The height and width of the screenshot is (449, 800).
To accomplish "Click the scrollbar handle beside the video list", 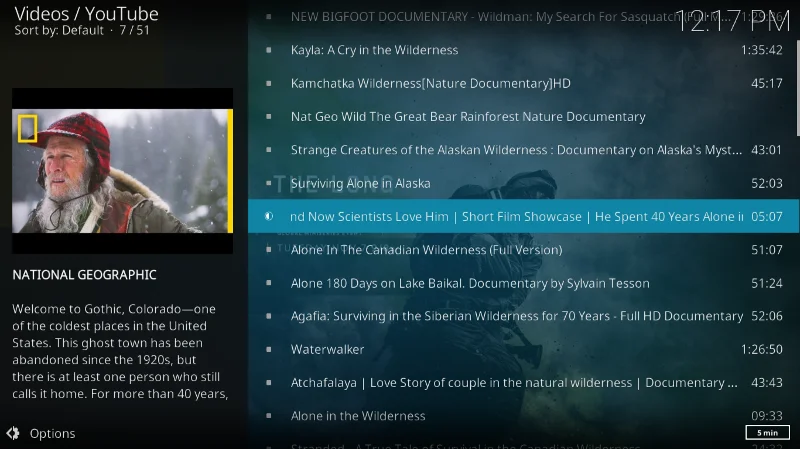I will point(797,88).
